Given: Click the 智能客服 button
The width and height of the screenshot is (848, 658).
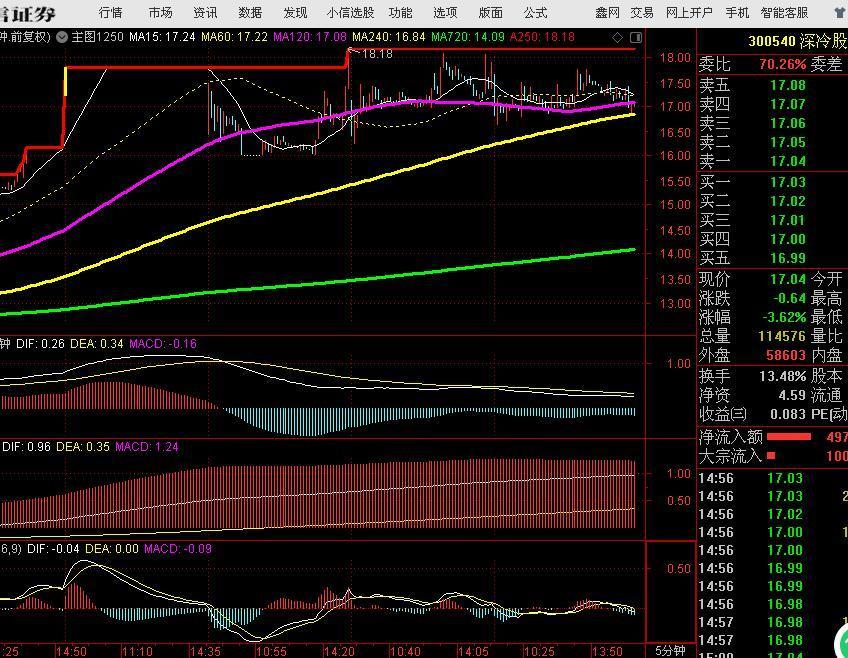Looking at the screenshot, I should pos(784,13).
